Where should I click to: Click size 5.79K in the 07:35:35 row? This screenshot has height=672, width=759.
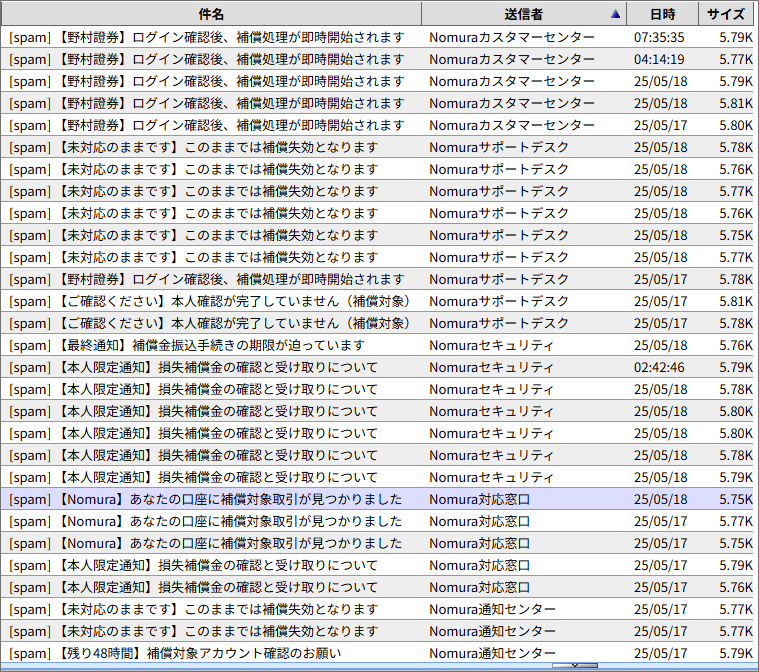tap(736, 37)
